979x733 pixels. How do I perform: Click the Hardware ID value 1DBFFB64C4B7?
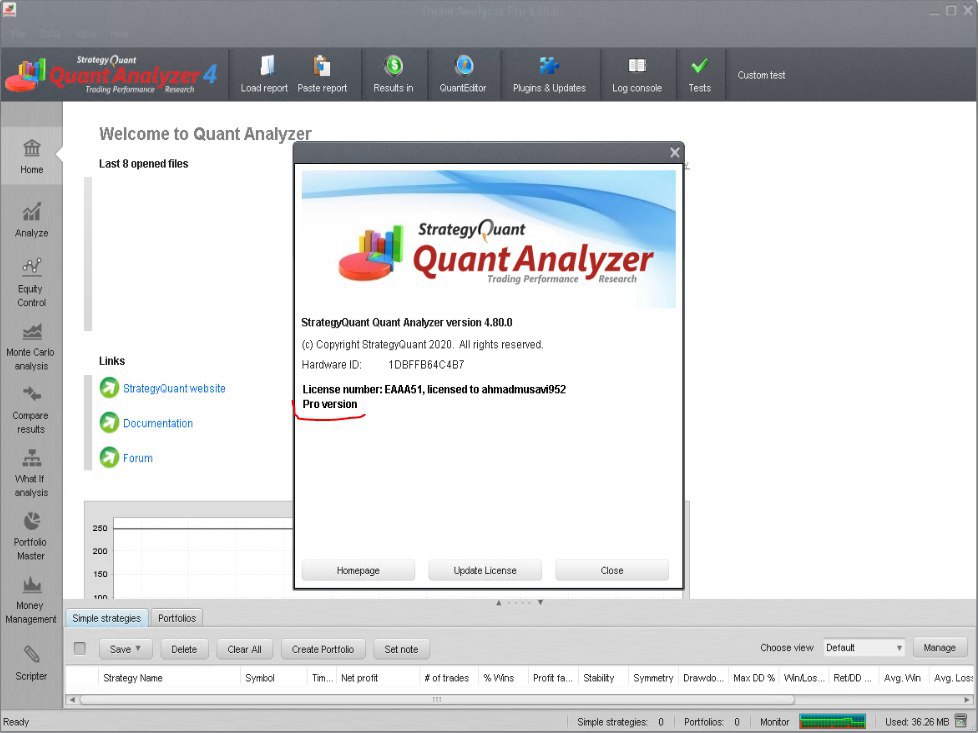click(x=426, y=365)
